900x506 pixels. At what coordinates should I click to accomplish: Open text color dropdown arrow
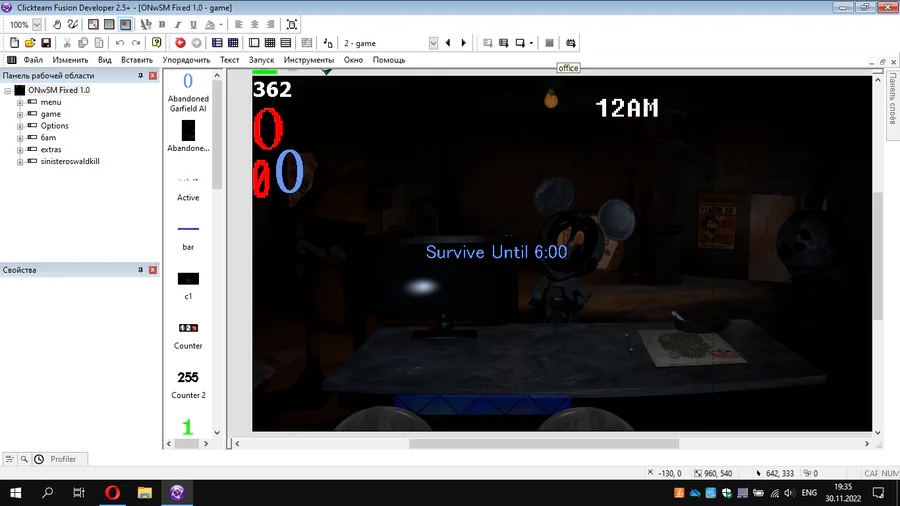click(x=221, y=25)
